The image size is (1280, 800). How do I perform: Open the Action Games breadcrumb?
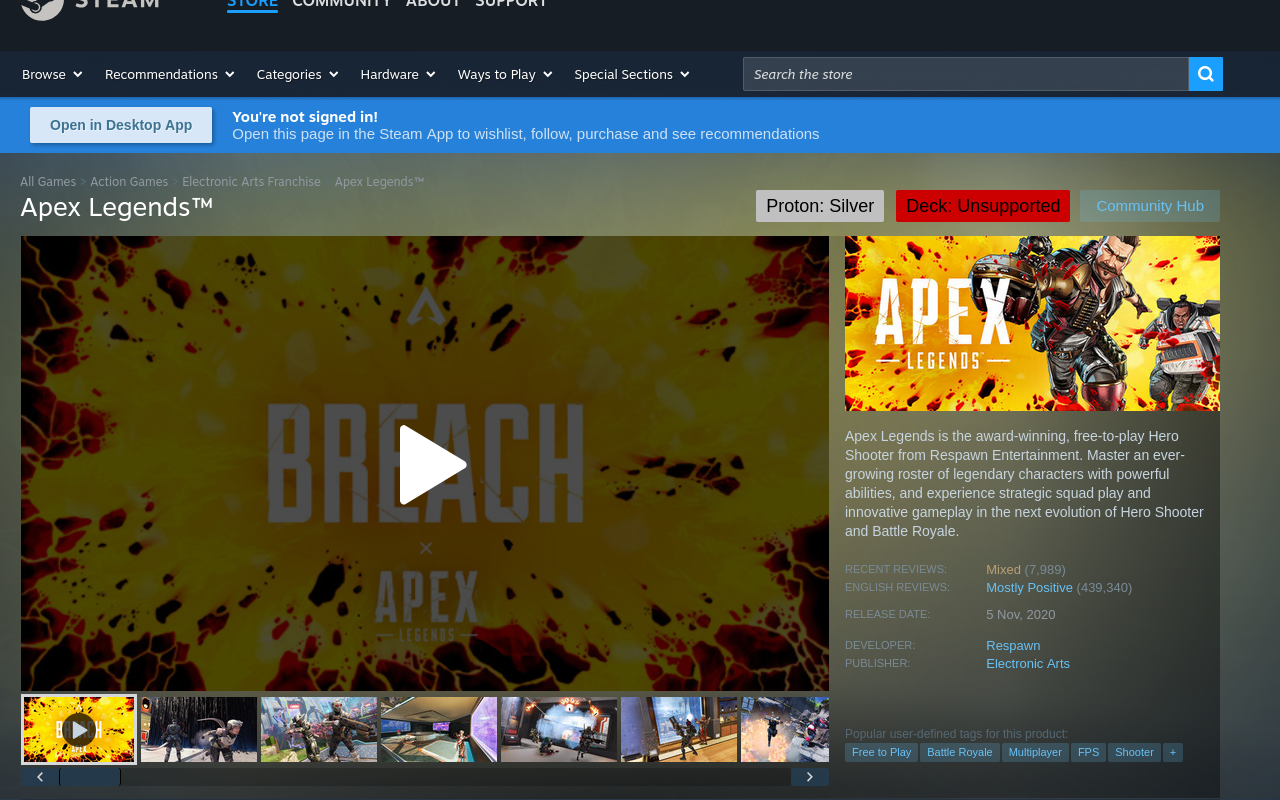point(129,182)
